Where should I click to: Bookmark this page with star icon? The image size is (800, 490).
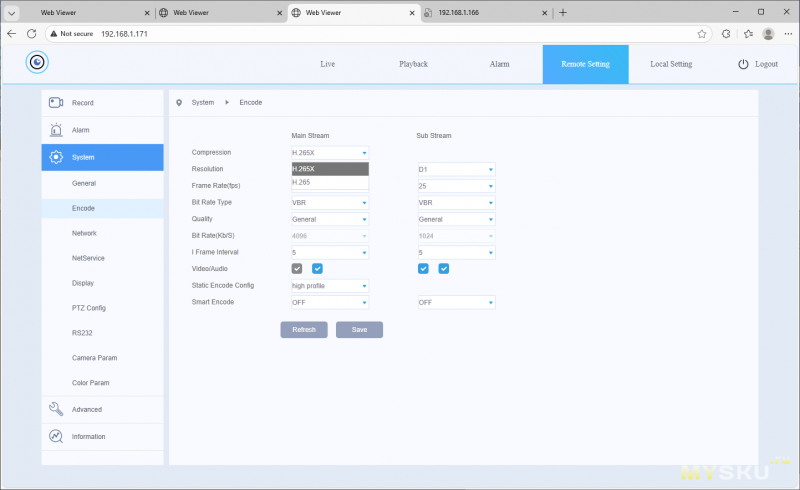(702, 33)
